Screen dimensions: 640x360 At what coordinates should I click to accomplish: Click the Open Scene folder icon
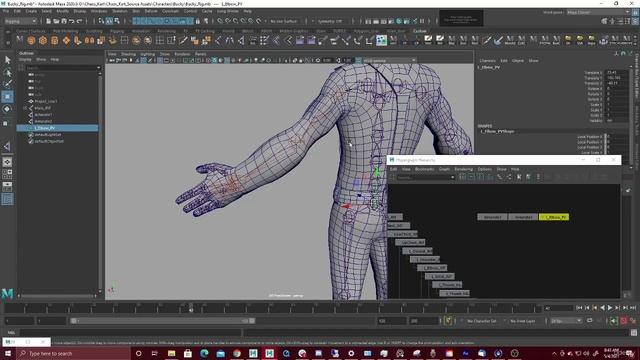(x=56, y=21)
